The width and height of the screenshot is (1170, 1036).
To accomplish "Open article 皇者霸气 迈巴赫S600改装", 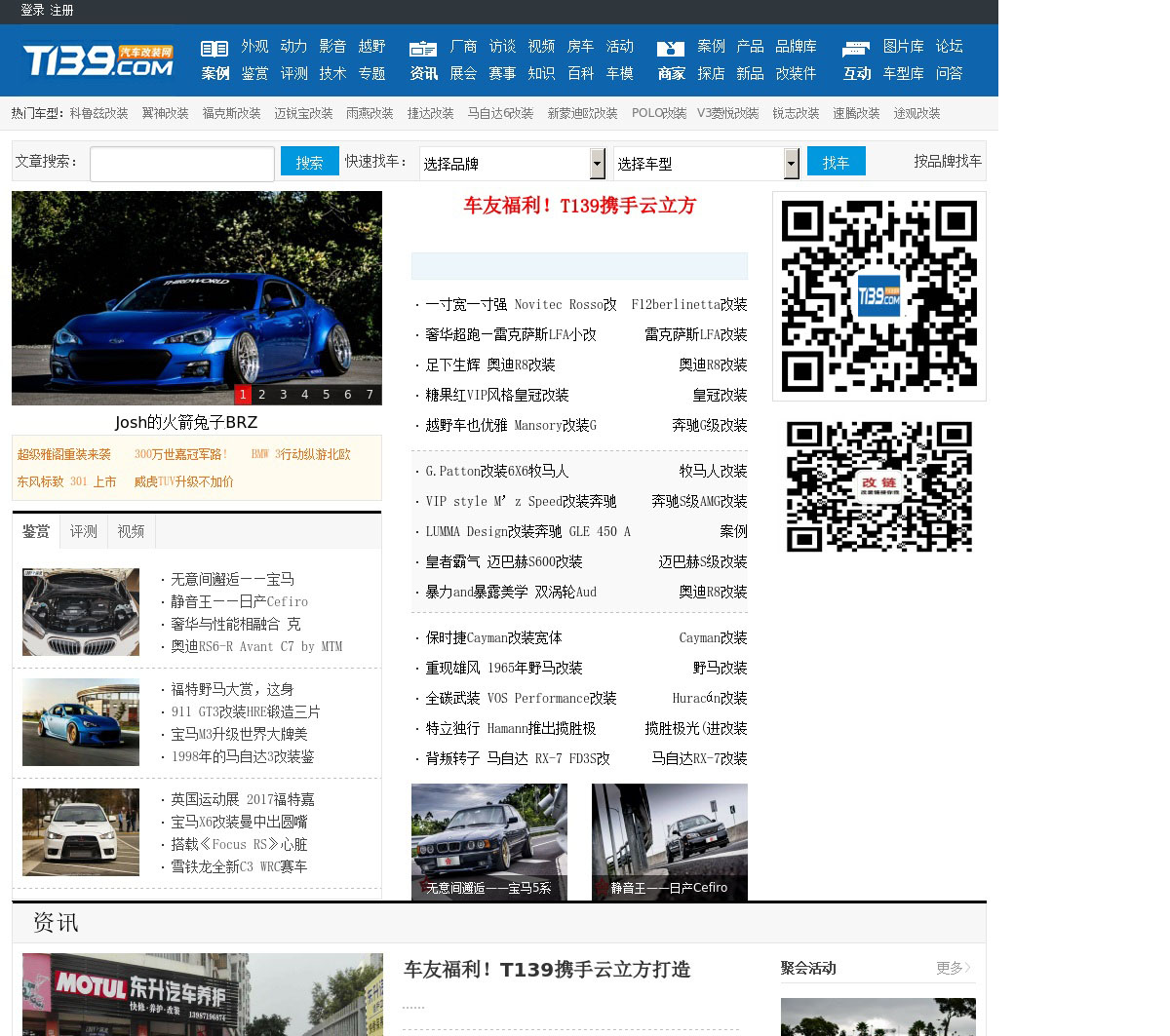I will [504, 561].
